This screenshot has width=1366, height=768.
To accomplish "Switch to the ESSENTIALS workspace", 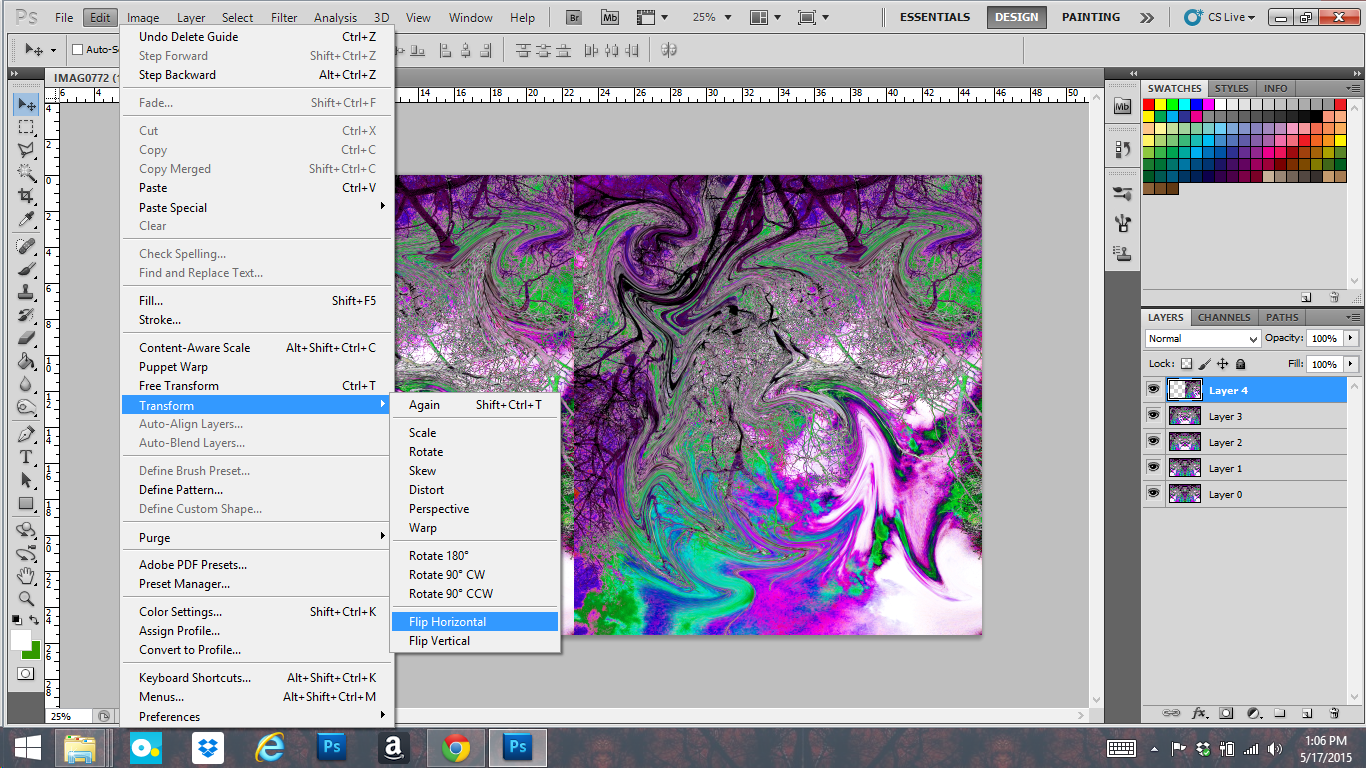I will pos(935,17).
